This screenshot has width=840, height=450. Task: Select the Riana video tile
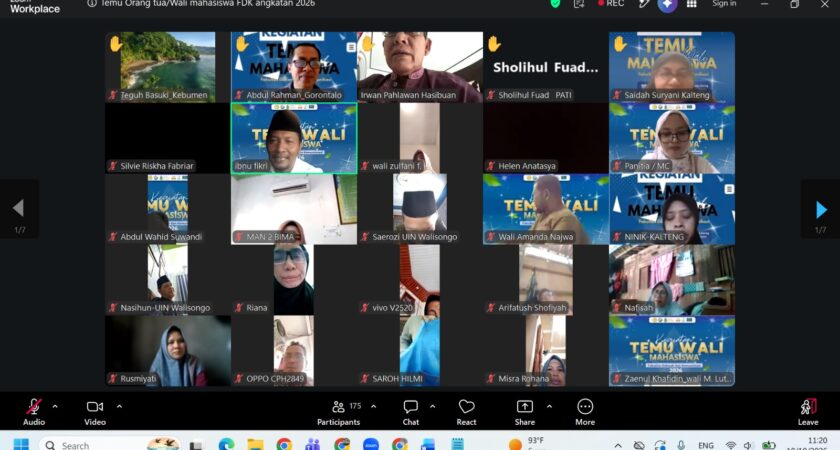294,280
